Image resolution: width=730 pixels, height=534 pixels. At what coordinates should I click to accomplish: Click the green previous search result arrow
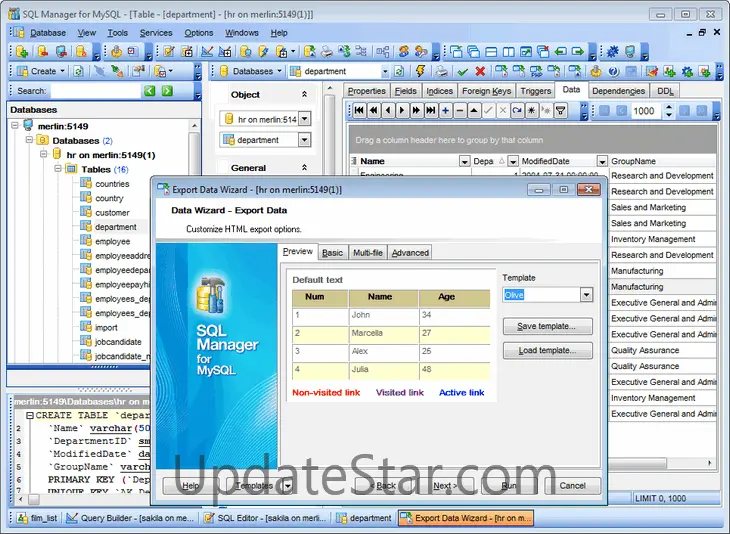(x=149, y=91)
